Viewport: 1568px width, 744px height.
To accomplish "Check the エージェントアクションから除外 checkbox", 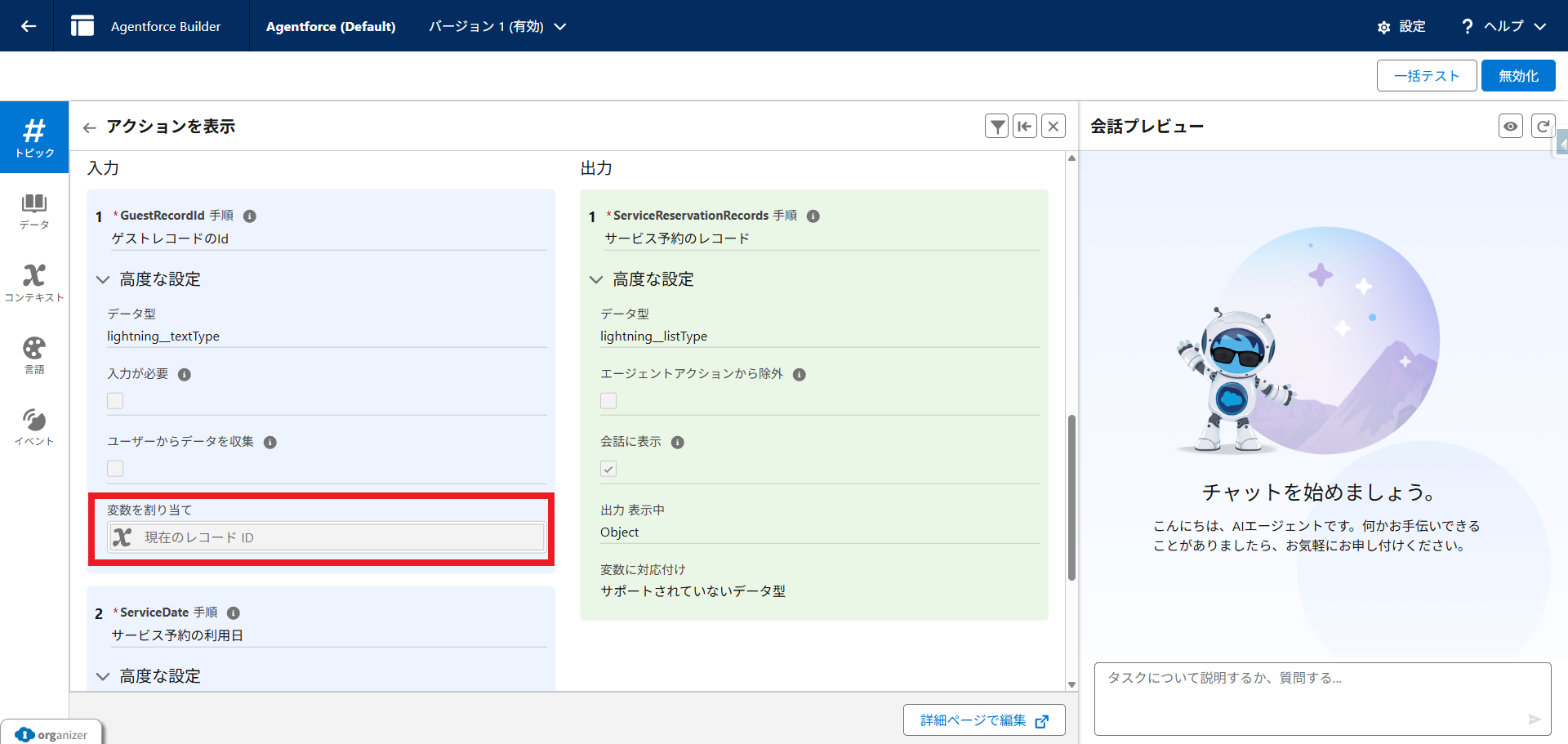I will [608, 401].
